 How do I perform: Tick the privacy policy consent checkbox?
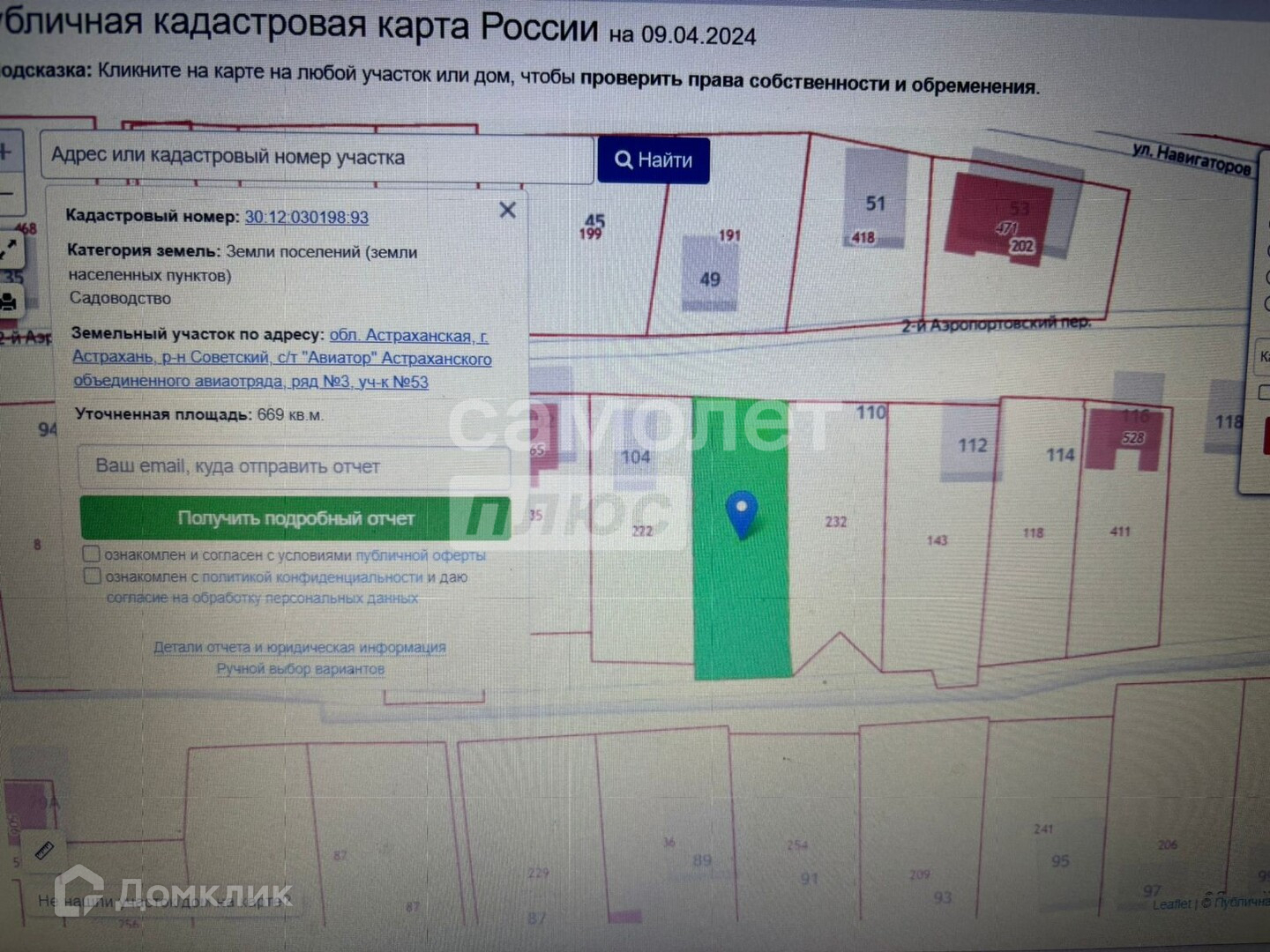coord(92,576)
